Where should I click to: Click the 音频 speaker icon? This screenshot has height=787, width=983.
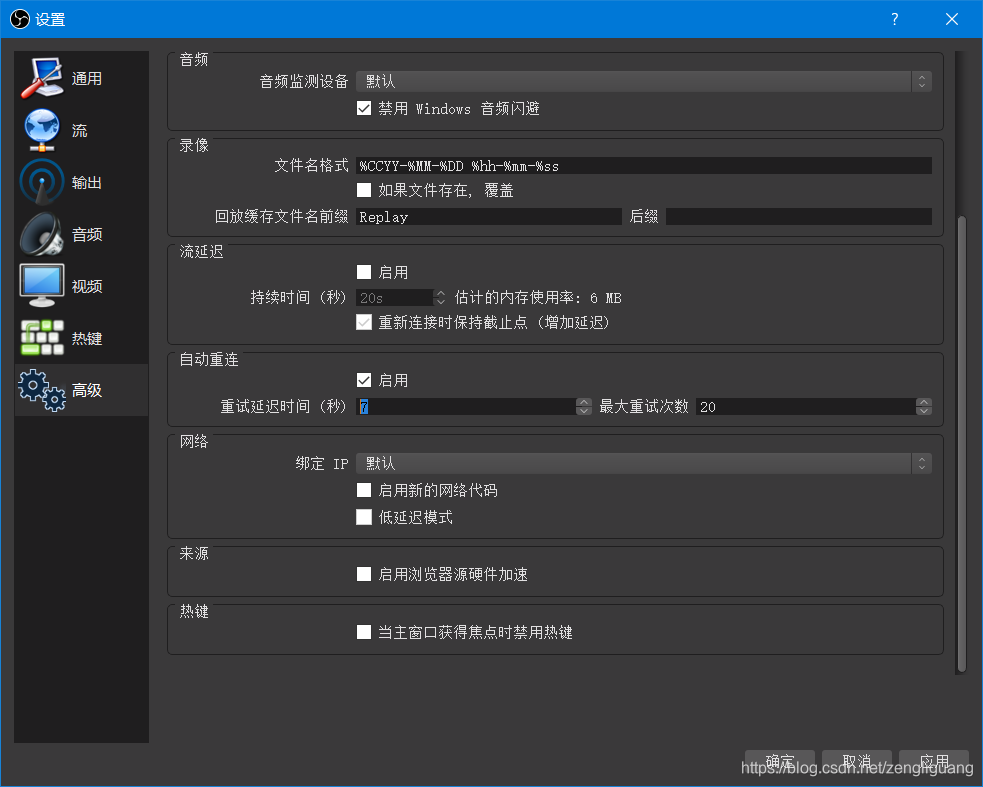click(x=41, y=233)
